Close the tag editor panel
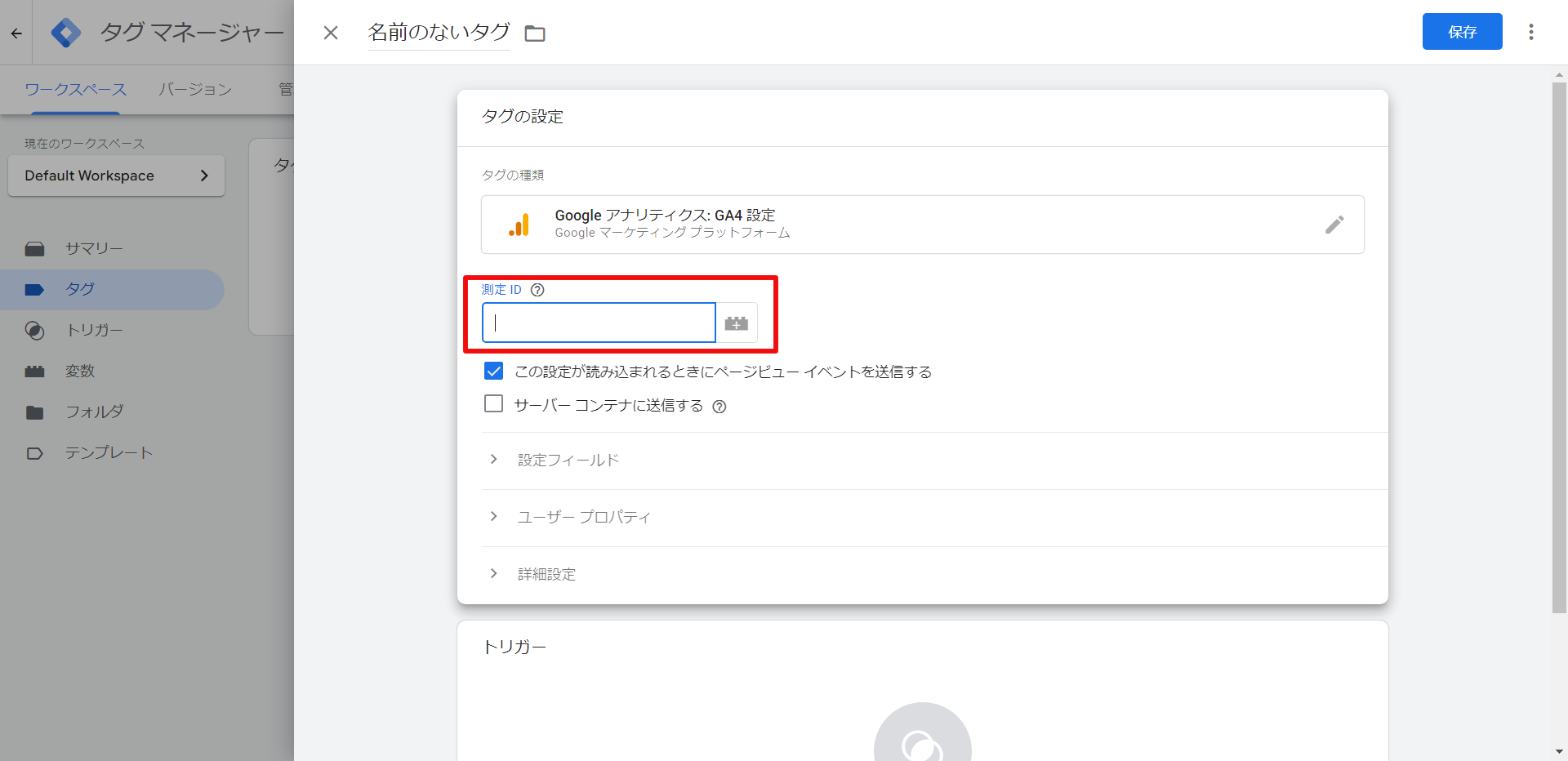 pyautogui.click(x=331, y=33)
